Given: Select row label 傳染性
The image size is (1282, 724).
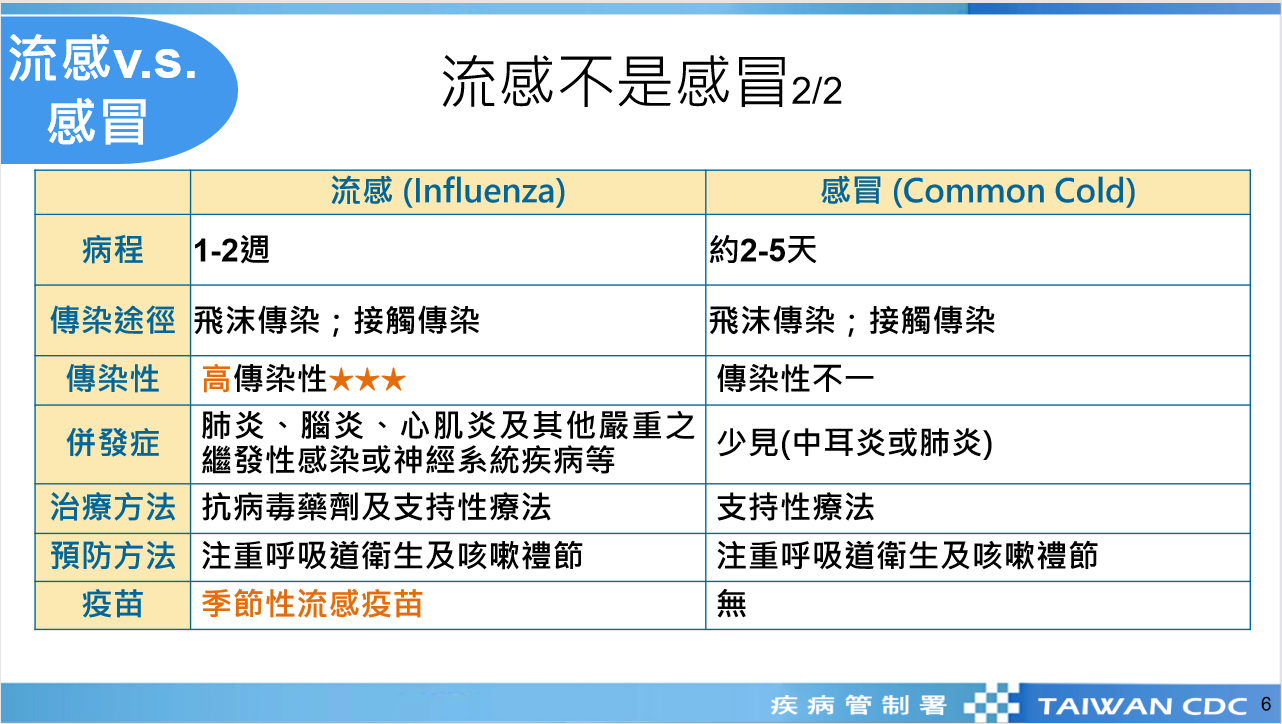Looking at the screenshot, I should pos(113,380).
